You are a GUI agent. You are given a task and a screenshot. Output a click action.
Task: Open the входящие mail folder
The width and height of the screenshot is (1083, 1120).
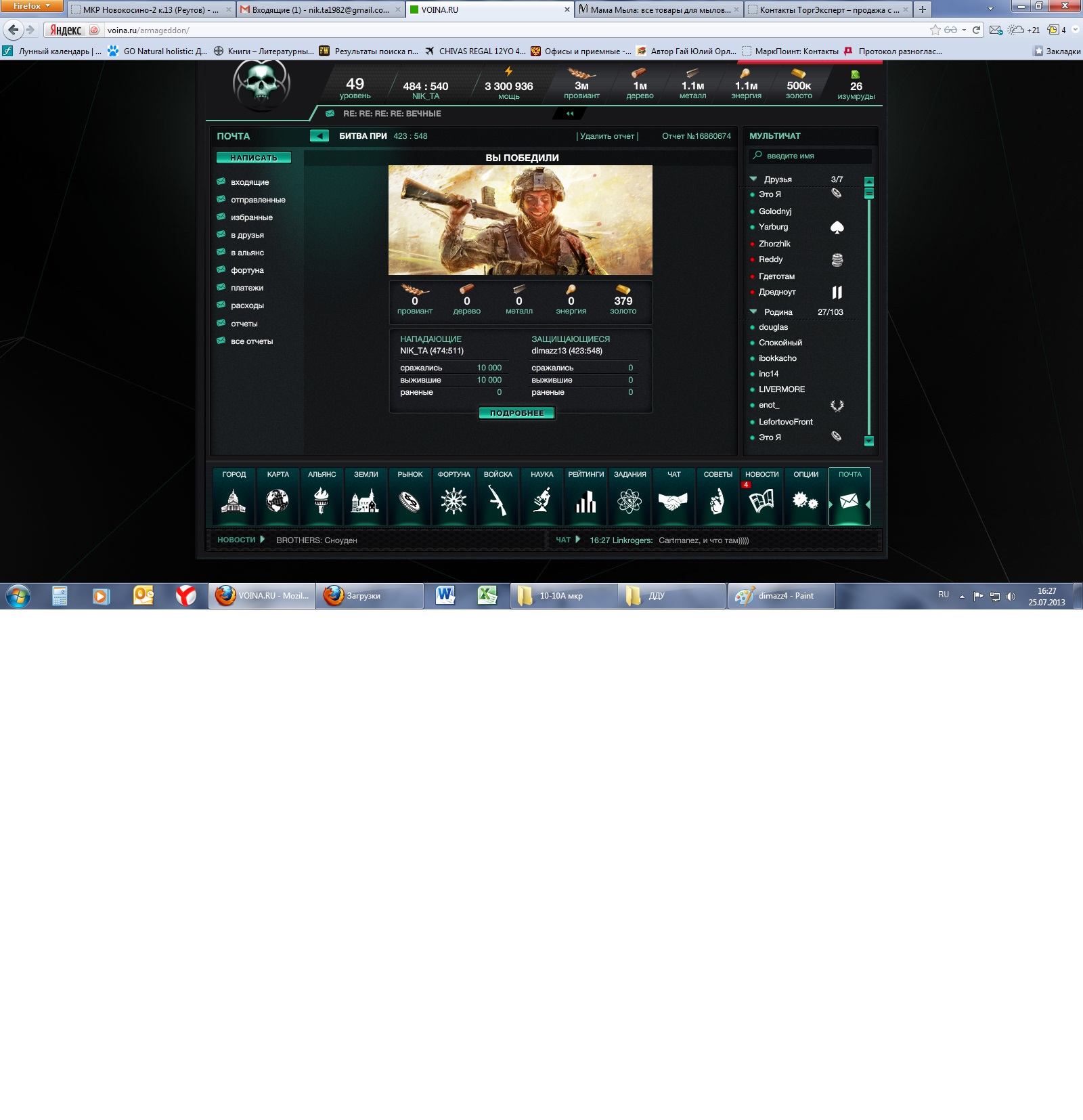(250, 182)
